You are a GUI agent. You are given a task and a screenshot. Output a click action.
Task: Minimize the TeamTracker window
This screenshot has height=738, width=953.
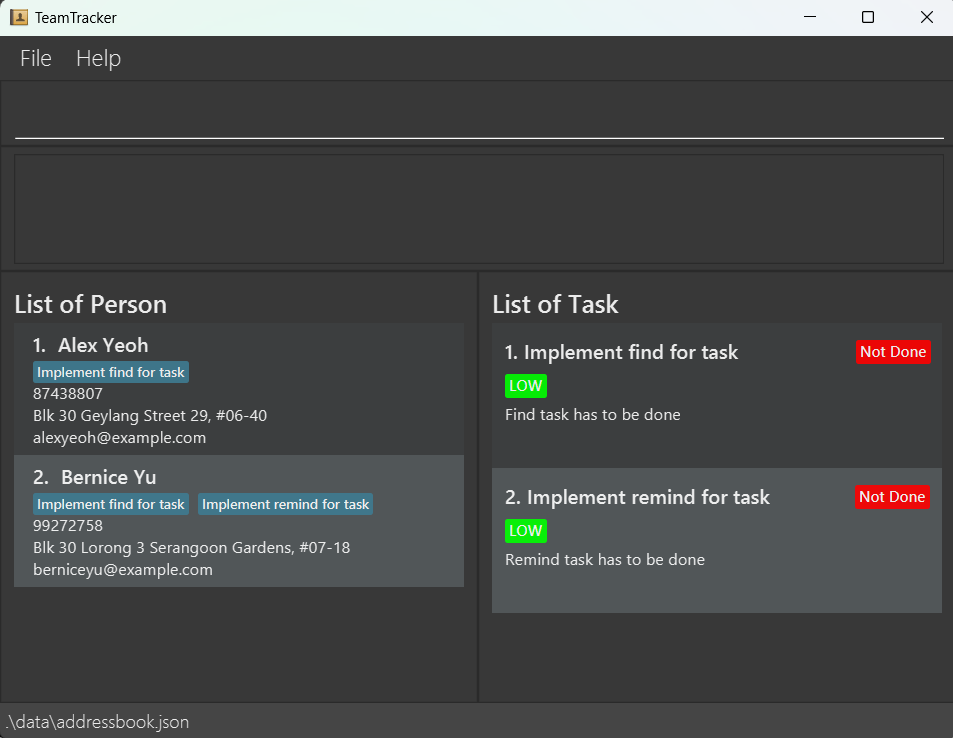(x=810, y=17)
